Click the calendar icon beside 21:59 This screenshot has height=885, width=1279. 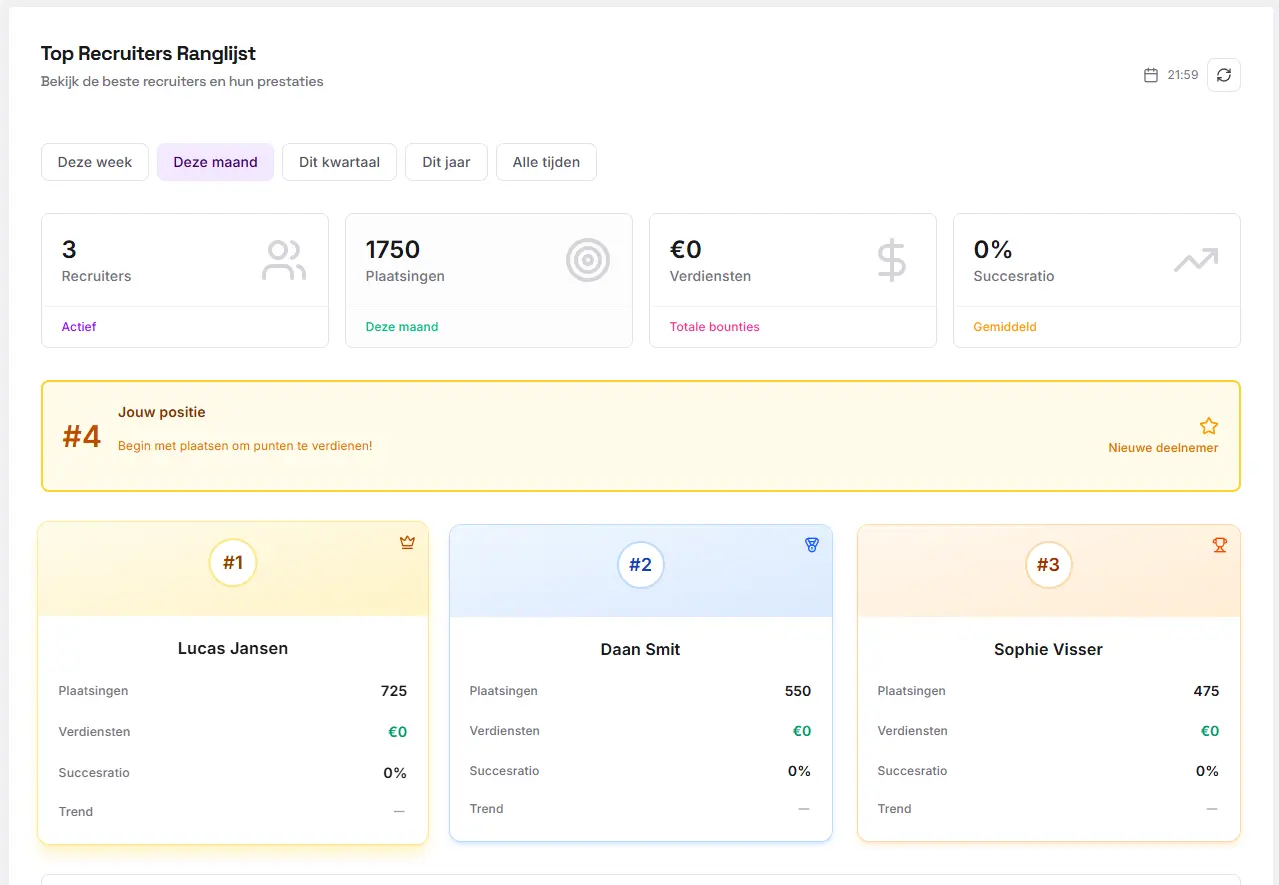click(1151, 75)
